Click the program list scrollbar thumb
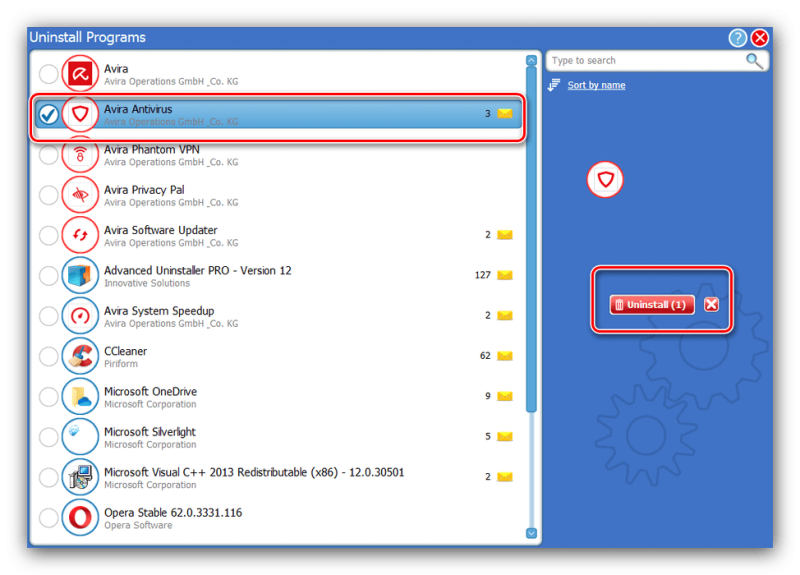 point(531,239)
